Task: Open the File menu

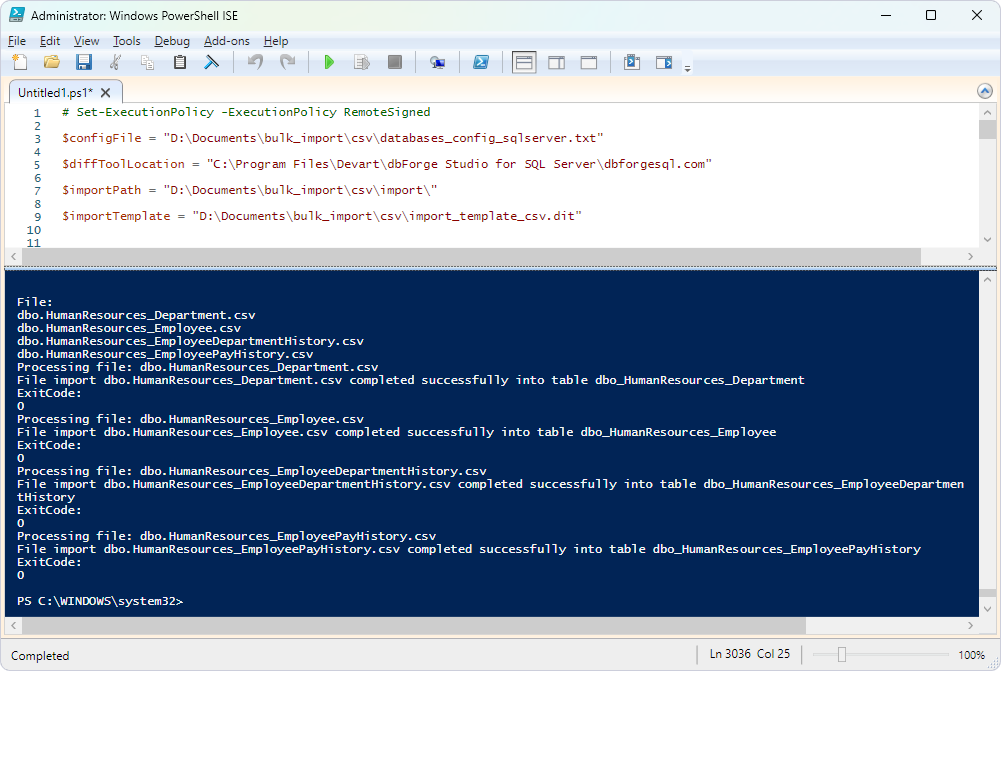Action: (17, 41)
